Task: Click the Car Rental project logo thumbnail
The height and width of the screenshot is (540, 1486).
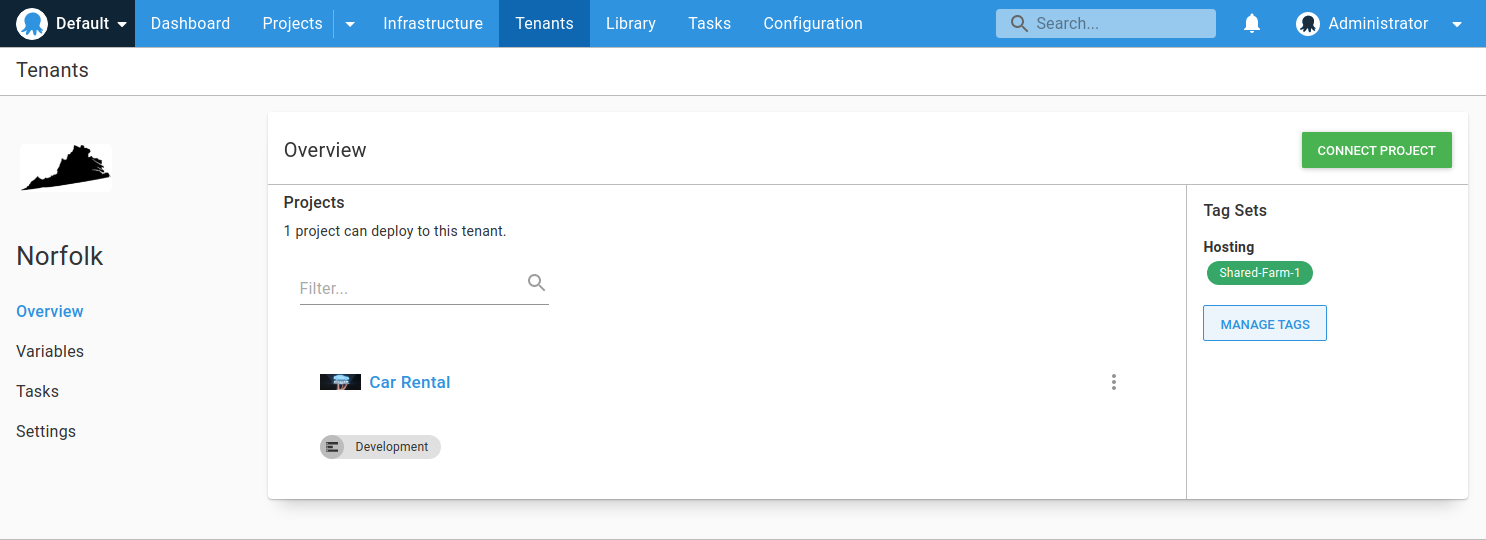Action: (340, 382)
